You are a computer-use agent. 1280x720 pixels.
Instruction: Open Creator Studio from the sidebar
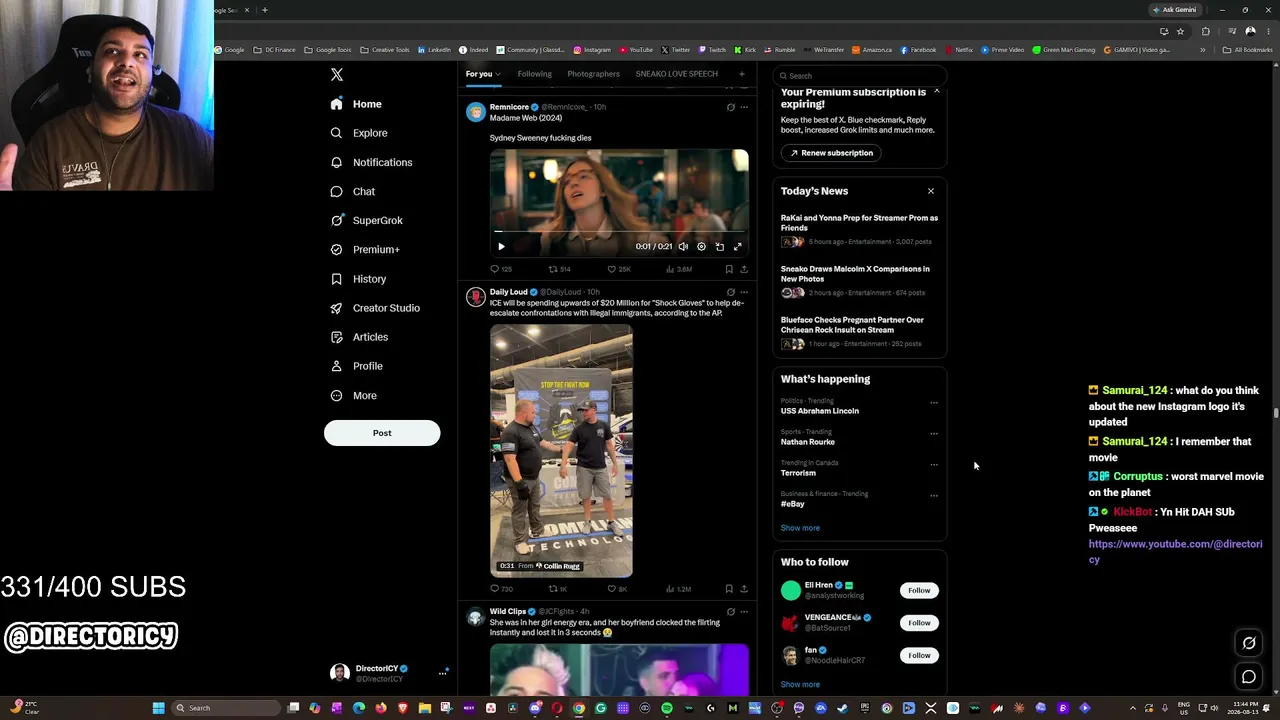point(375,308)
